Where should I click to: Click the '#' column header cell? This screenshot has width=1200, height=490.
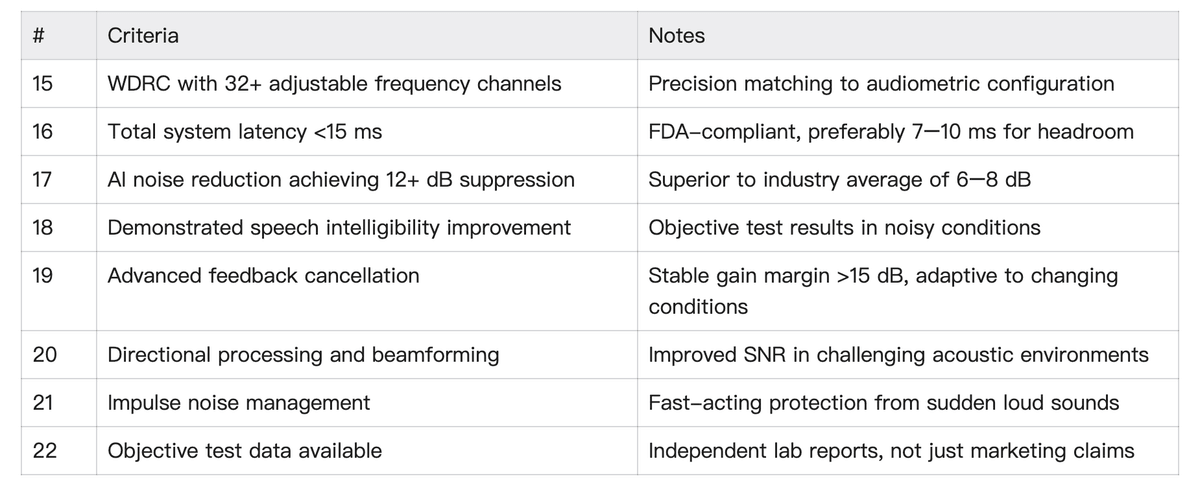tap(39, 36)
